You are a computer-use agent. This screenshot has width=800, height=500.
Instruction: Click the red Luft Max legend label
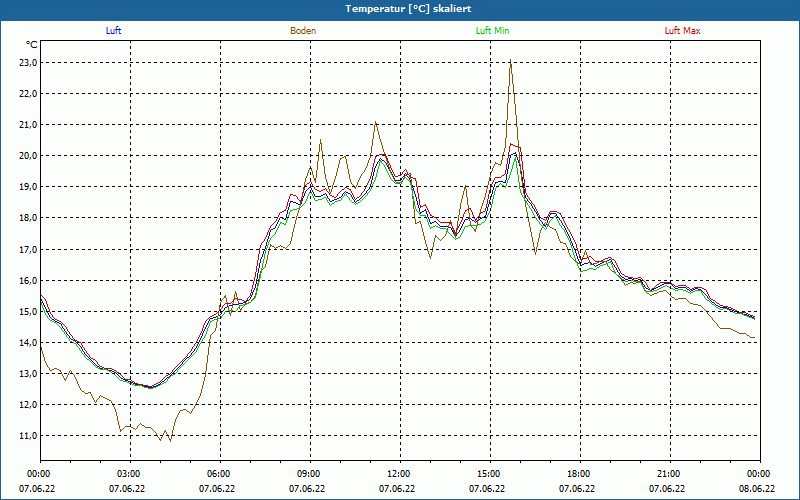682,31
